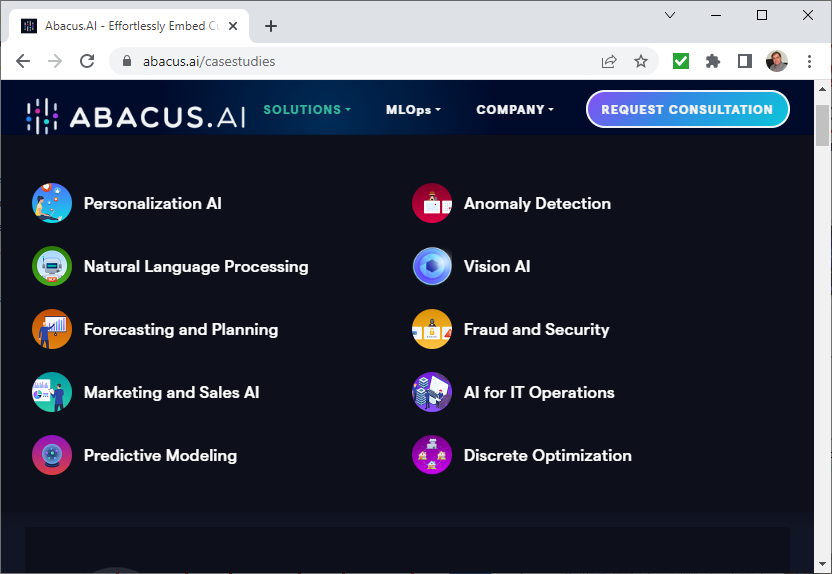Click the Discrete Optimization purple icon
The height and width of the screenshot is (574, 832).
pos(432,455)
